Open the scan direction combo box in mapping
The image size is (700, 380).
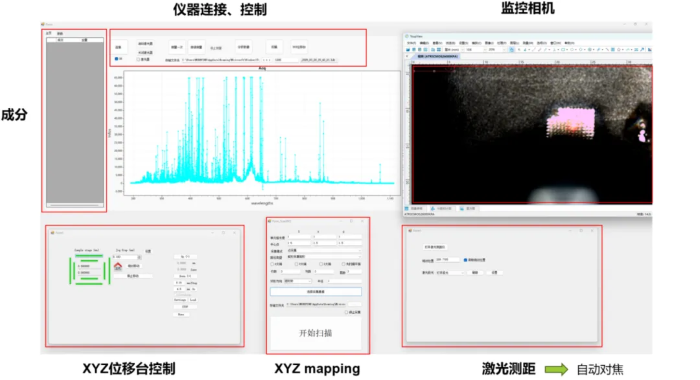[298, 281]
